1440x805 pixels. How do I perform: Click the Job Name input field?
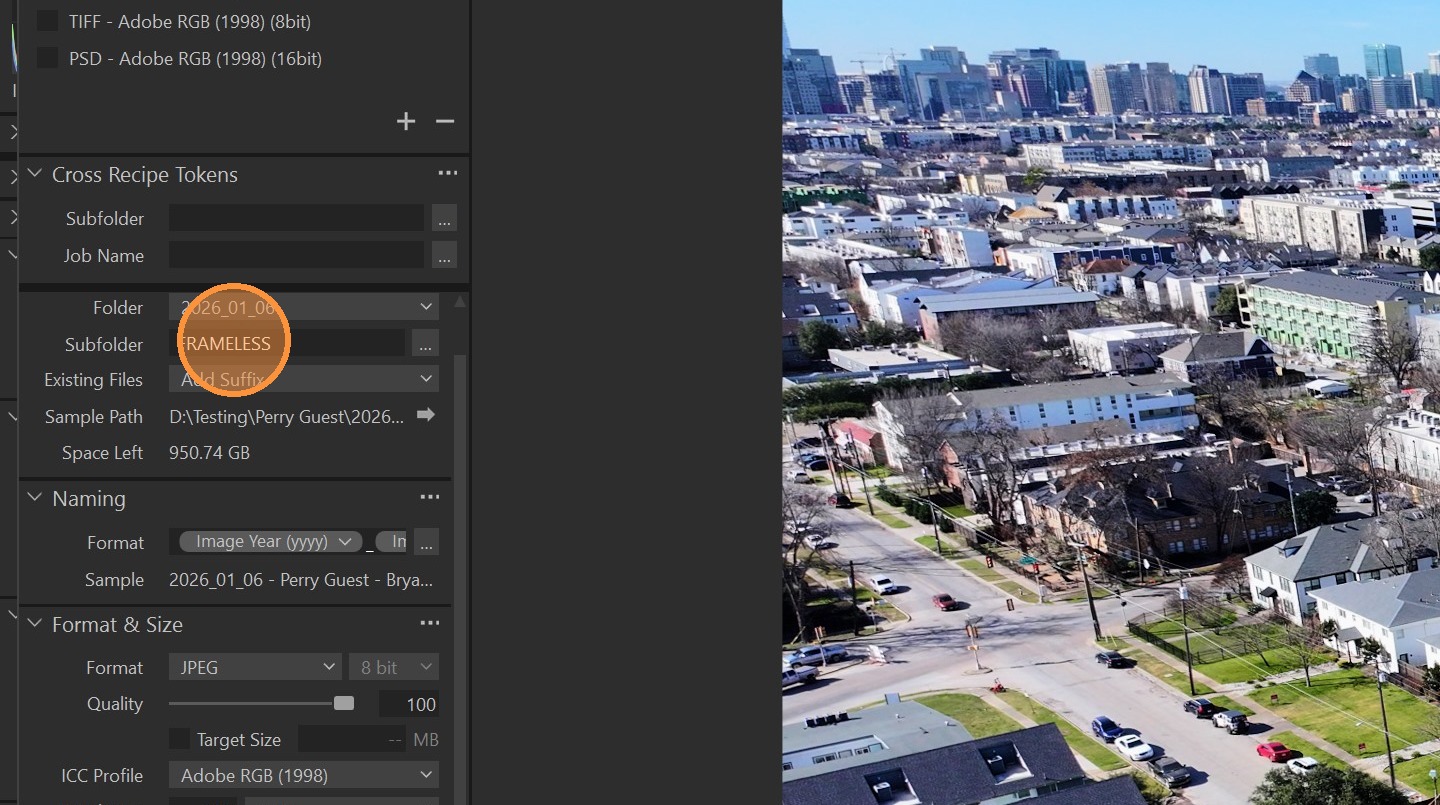coord(297,255)
